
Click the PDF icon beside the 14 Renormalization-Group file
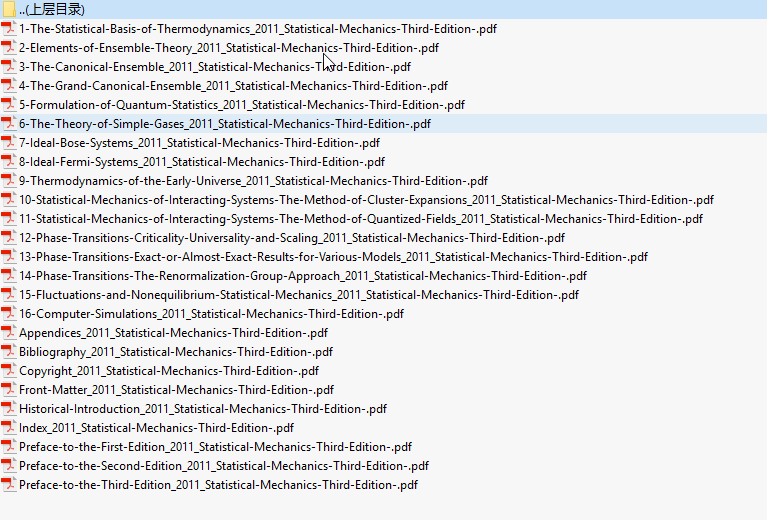coord(8,276)
